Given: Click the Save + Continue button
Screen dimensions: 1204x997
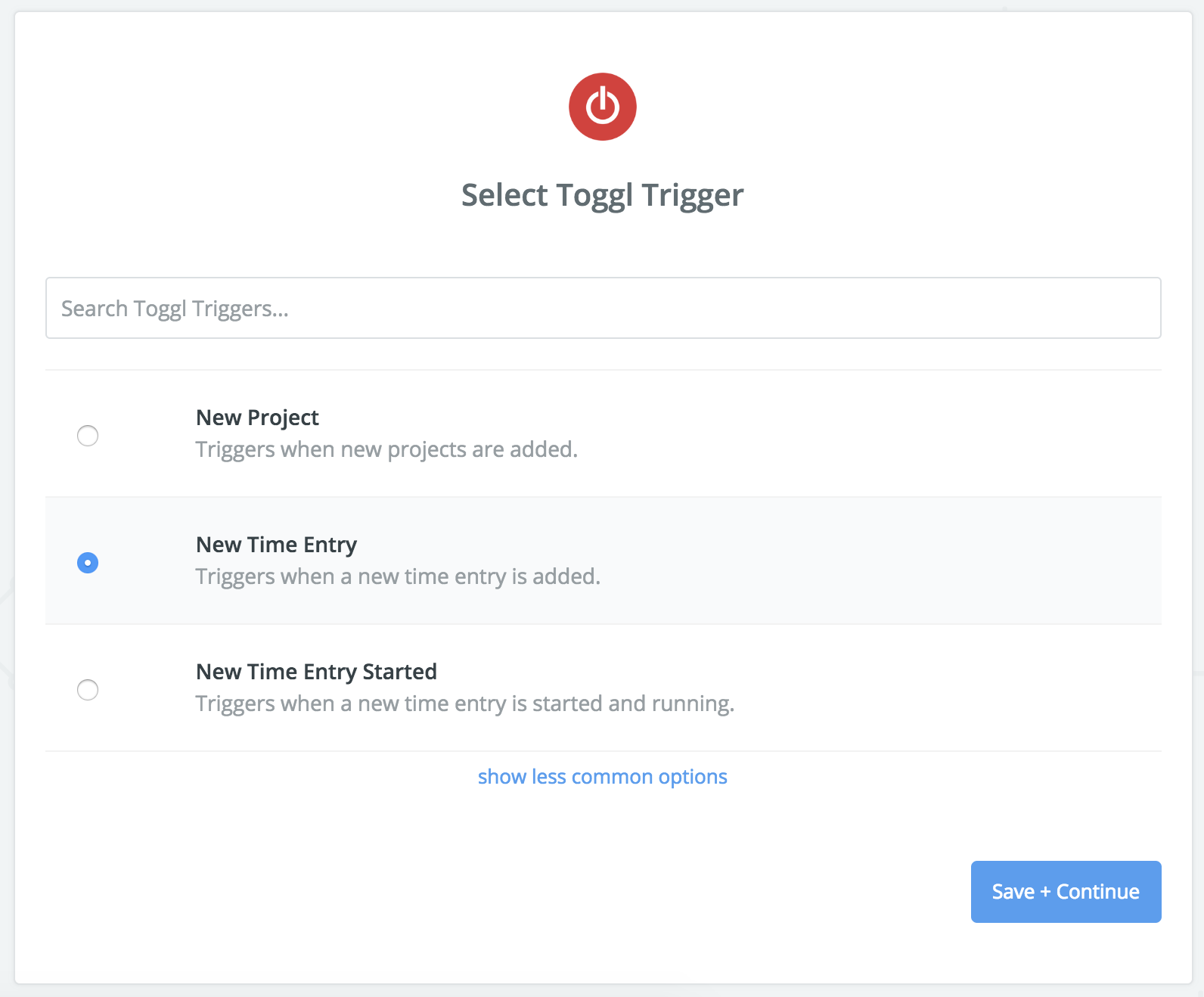Looking at the screenshot, I should point(1066,892).
